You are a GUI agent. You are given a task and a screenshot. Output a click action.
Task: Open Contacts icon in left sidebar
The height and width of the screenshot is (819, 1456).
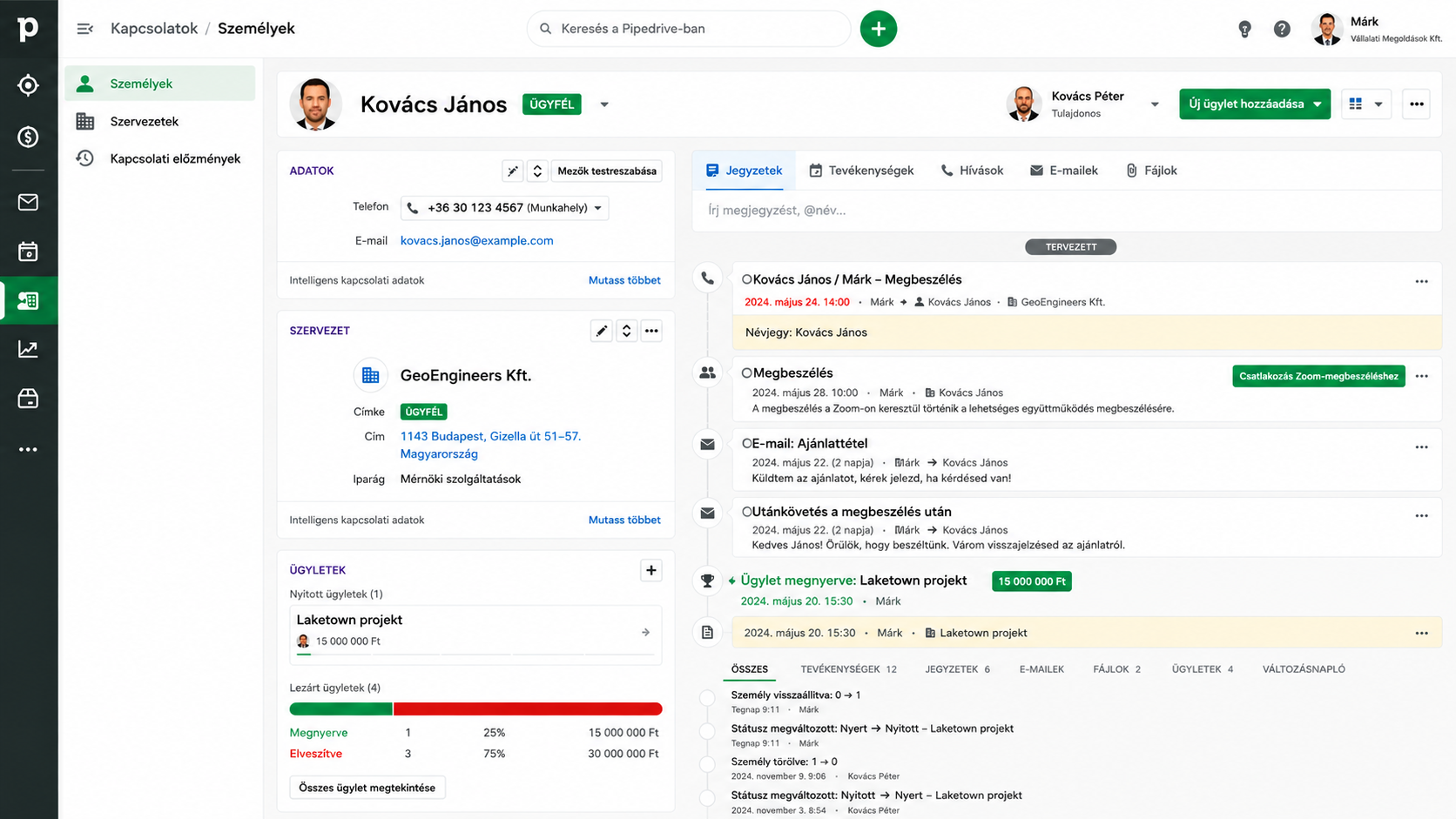pyautogui.click(x=28, y=300)
